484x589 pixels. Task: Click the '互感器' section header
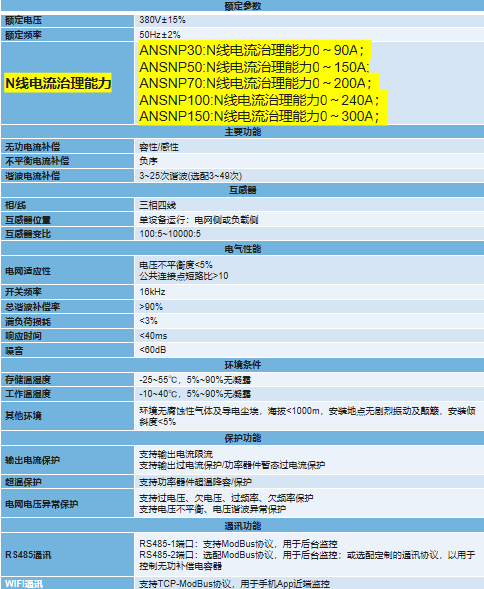243,190
